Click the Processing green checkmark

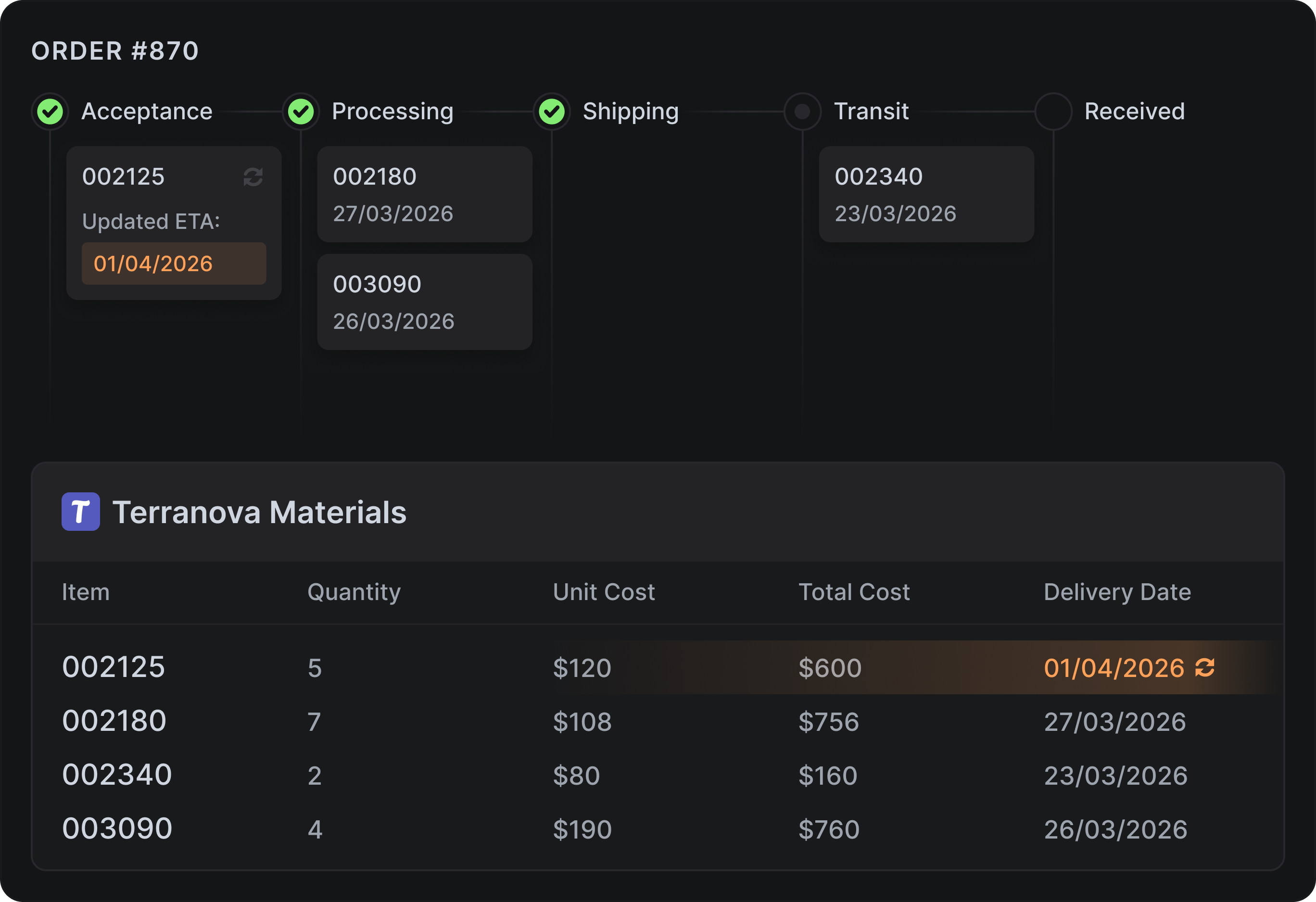click(x=301, y=112)
